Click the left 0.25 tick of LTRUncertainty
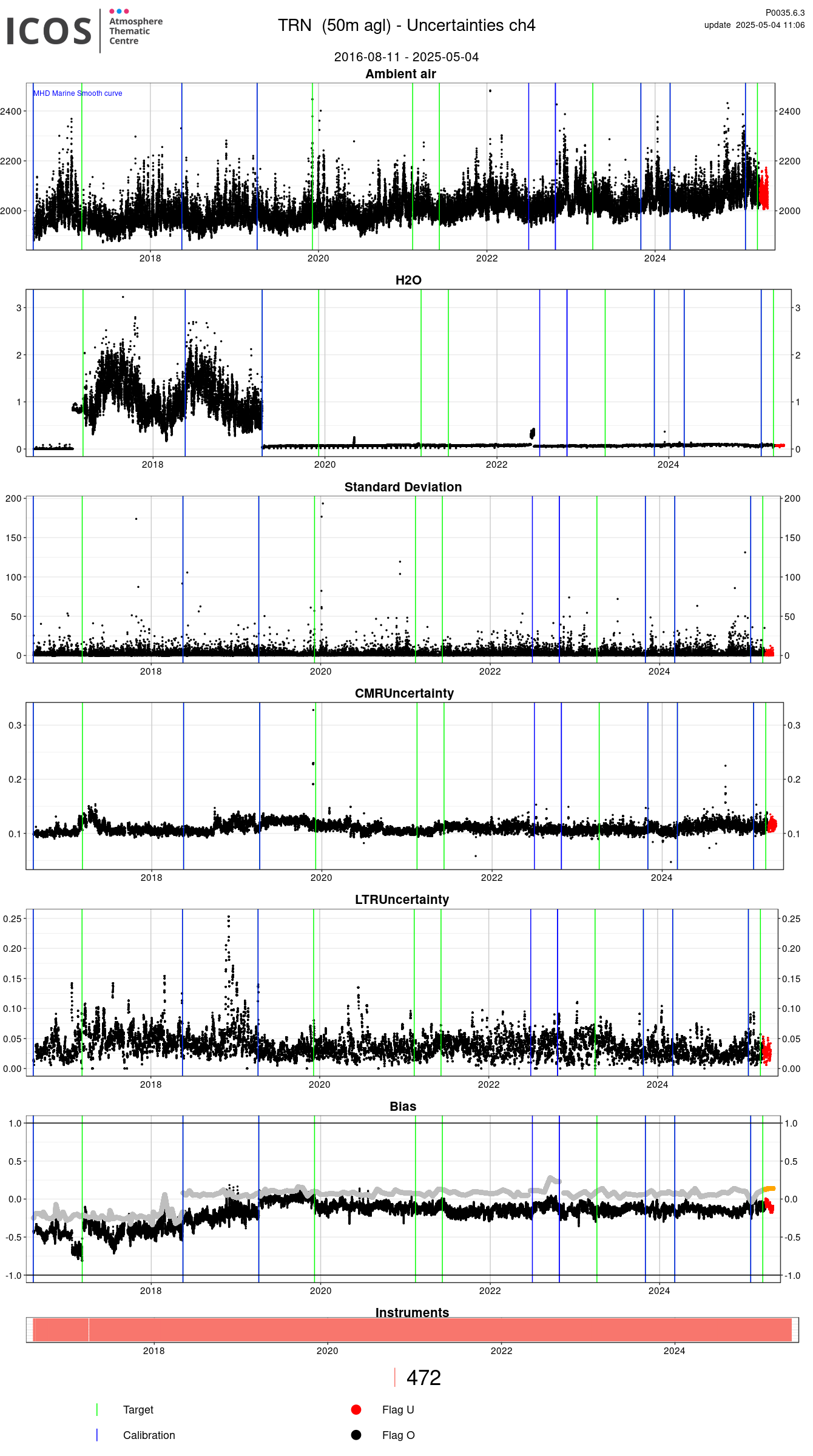The width and height of the screenshot is (813, 1456). (12, 919)
